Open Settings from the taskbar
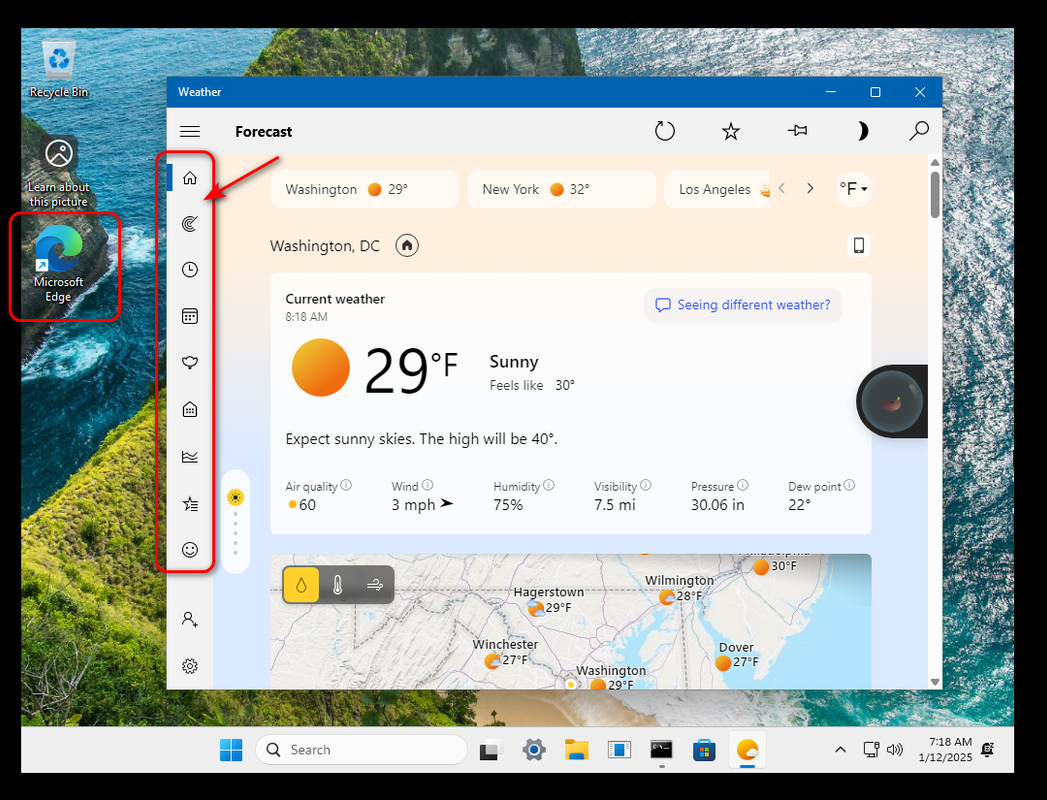The height and width of the screenshot is (800, 1047). pos(534,750)
